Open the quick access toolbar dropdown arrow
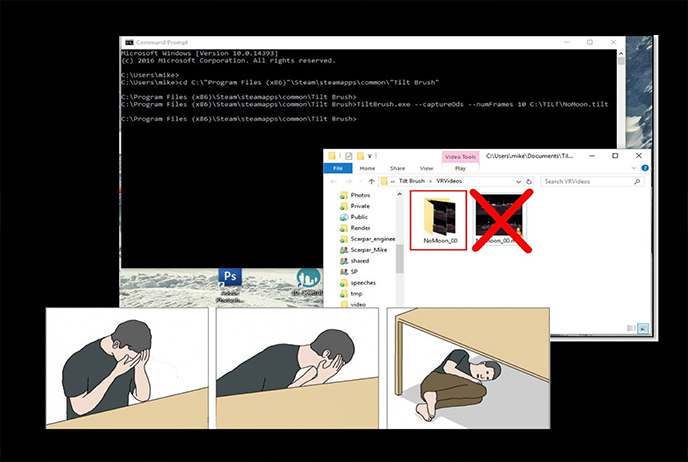 point(369,156)
